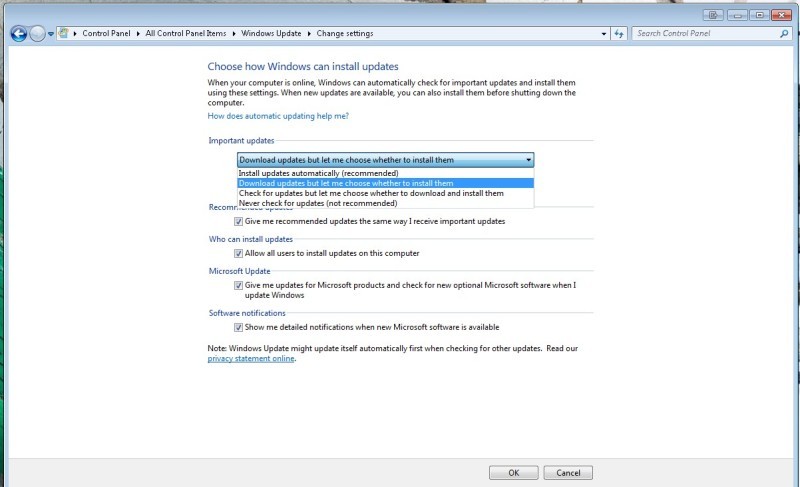The width and height of the screenshot is (800, 487).
Task: Go back with the blue Back arrow
Action: point(19,34)
